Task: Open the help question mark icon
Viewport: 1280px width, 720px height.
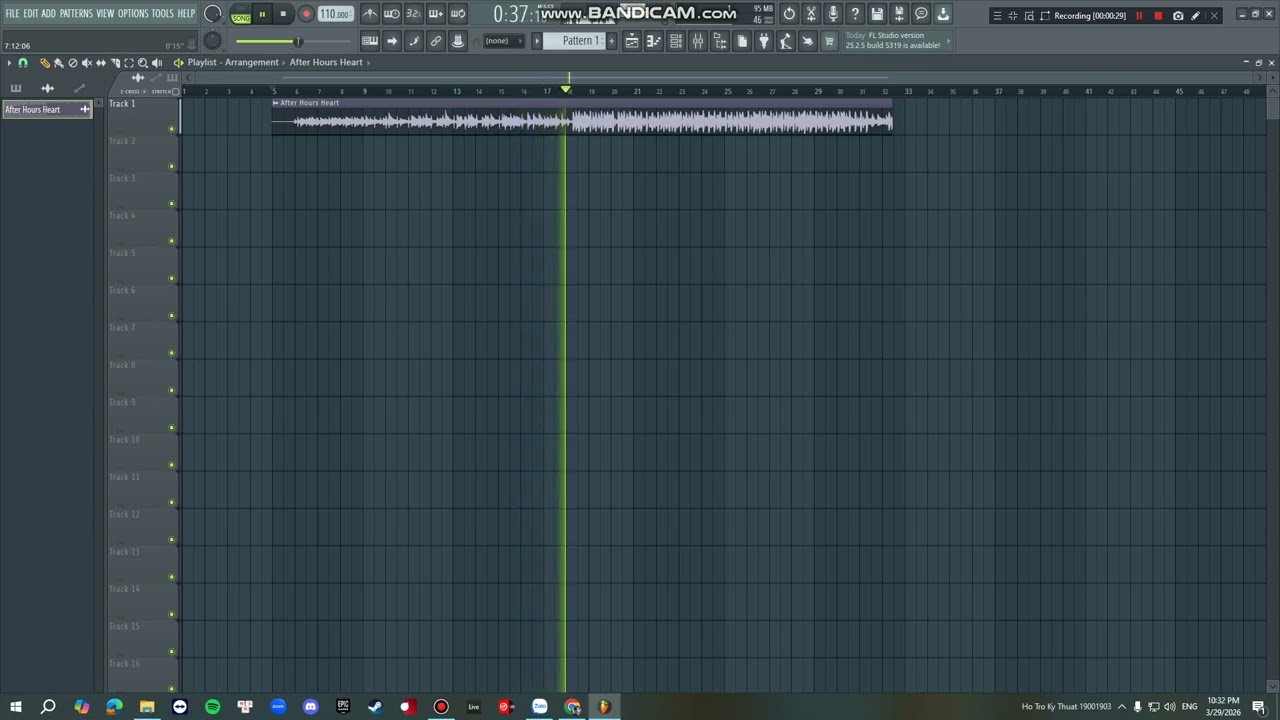Action: [855, 14]
